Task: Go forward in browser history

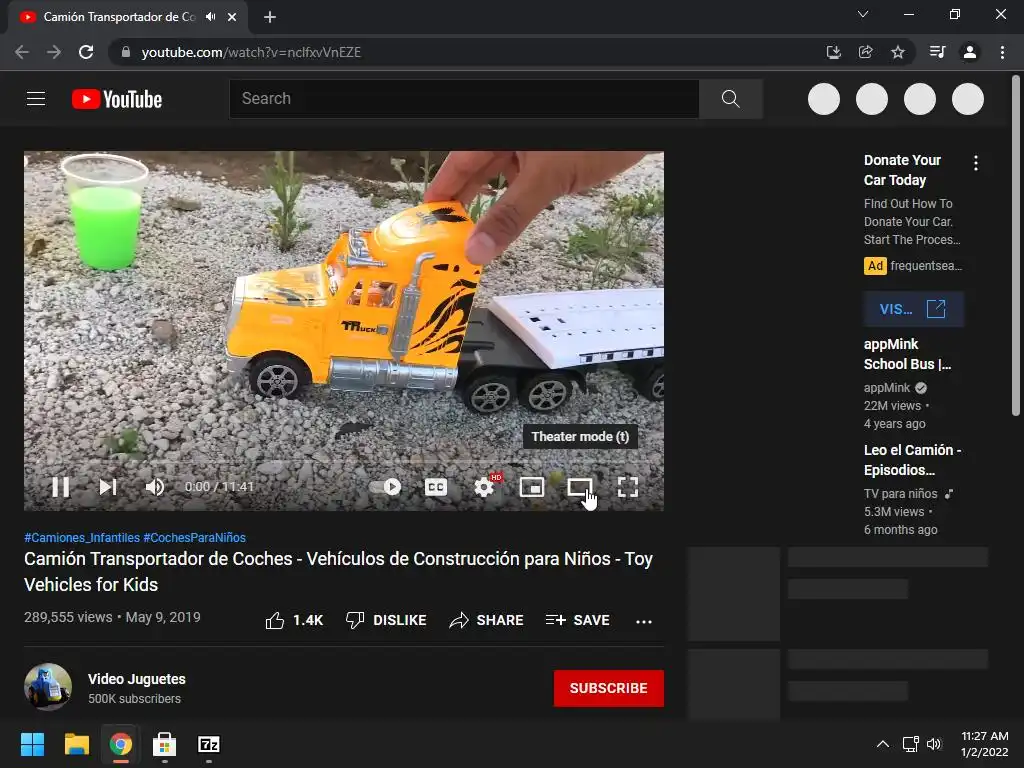Action: [54, 52]
